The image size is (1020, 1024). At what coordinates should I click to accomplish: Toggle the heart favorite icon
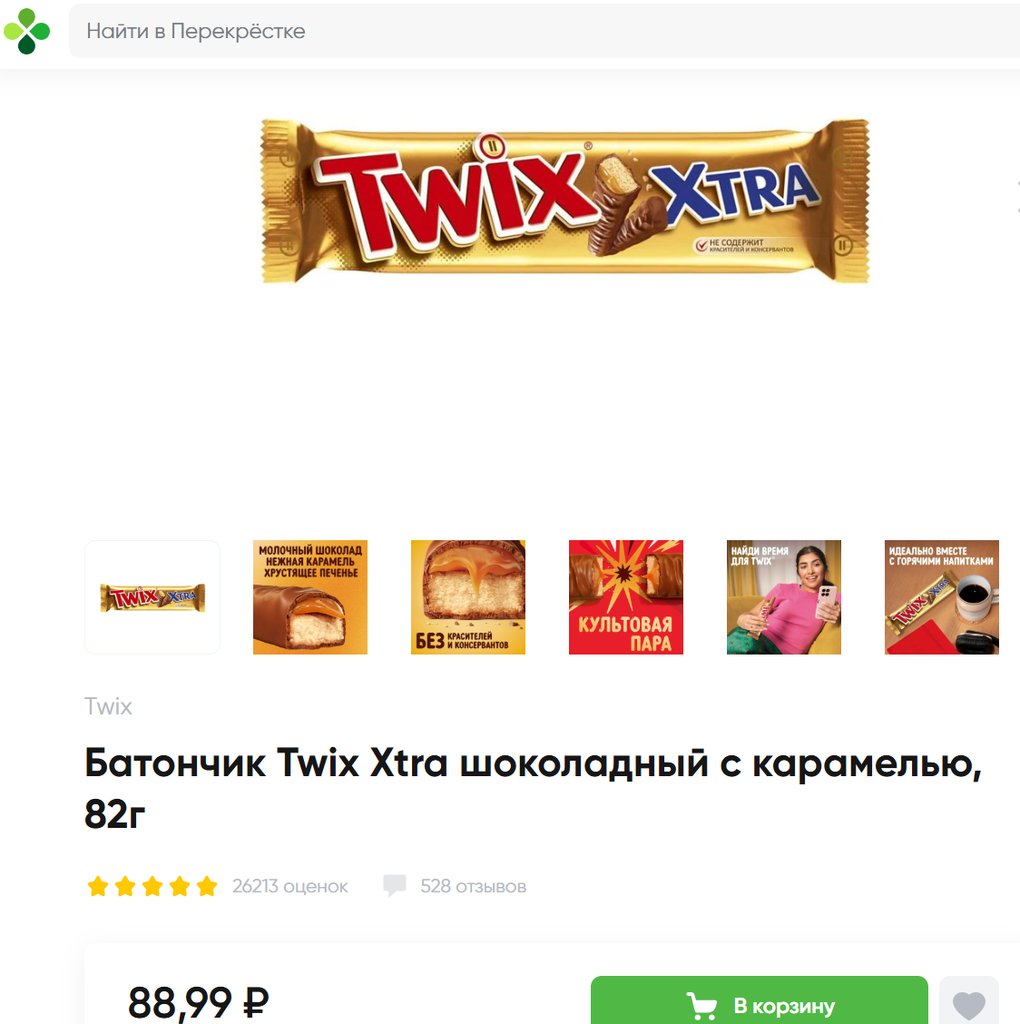(969, 1004)
